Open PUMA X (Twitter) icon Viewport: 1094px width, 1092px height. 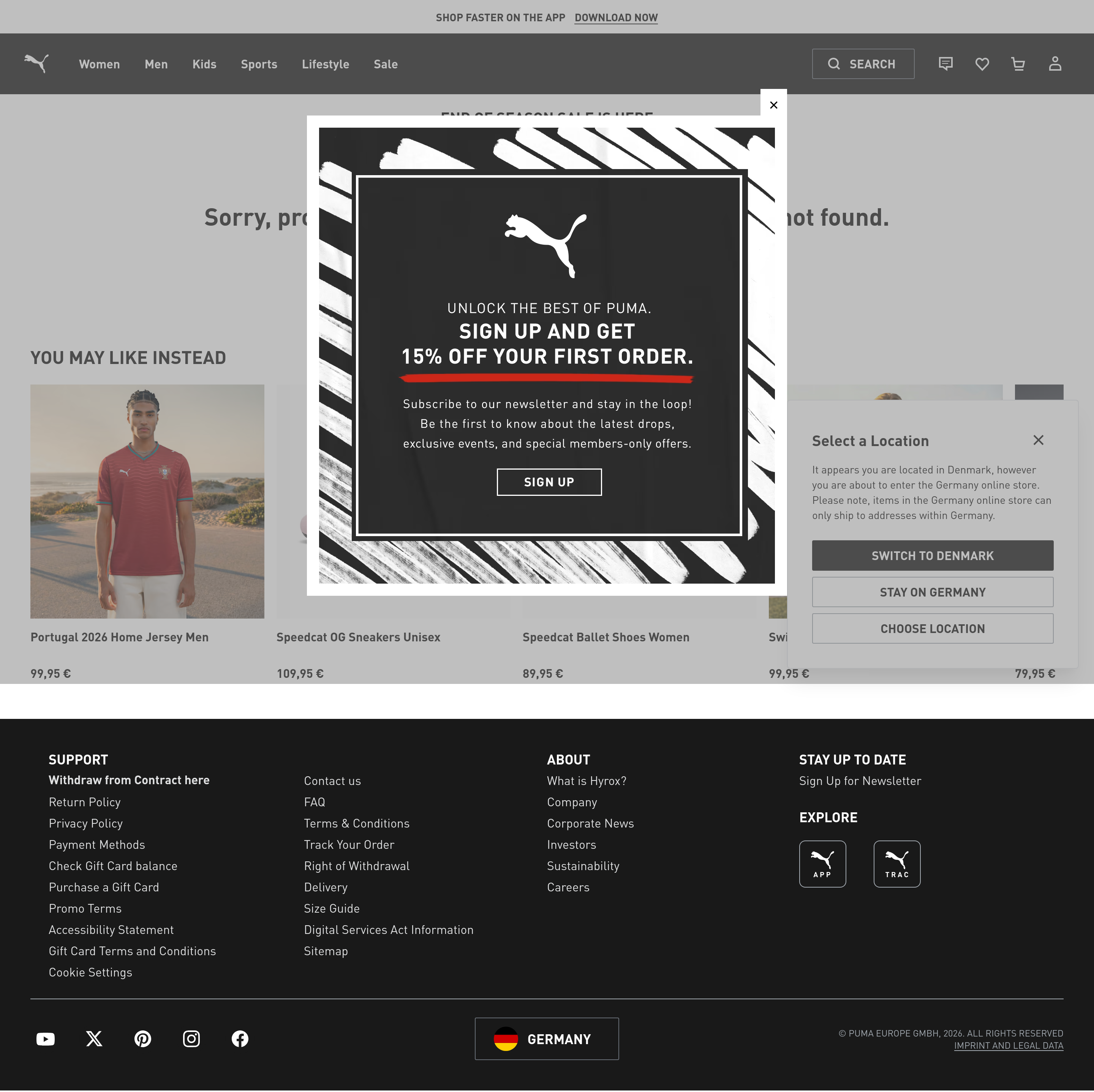[x=94, y=1039]
